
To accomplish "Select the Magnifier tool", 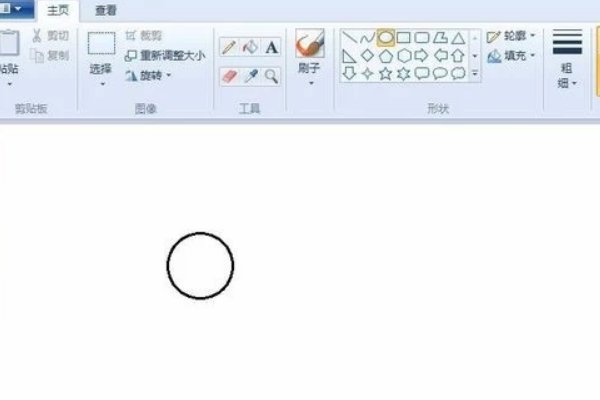I will [271, 76].
